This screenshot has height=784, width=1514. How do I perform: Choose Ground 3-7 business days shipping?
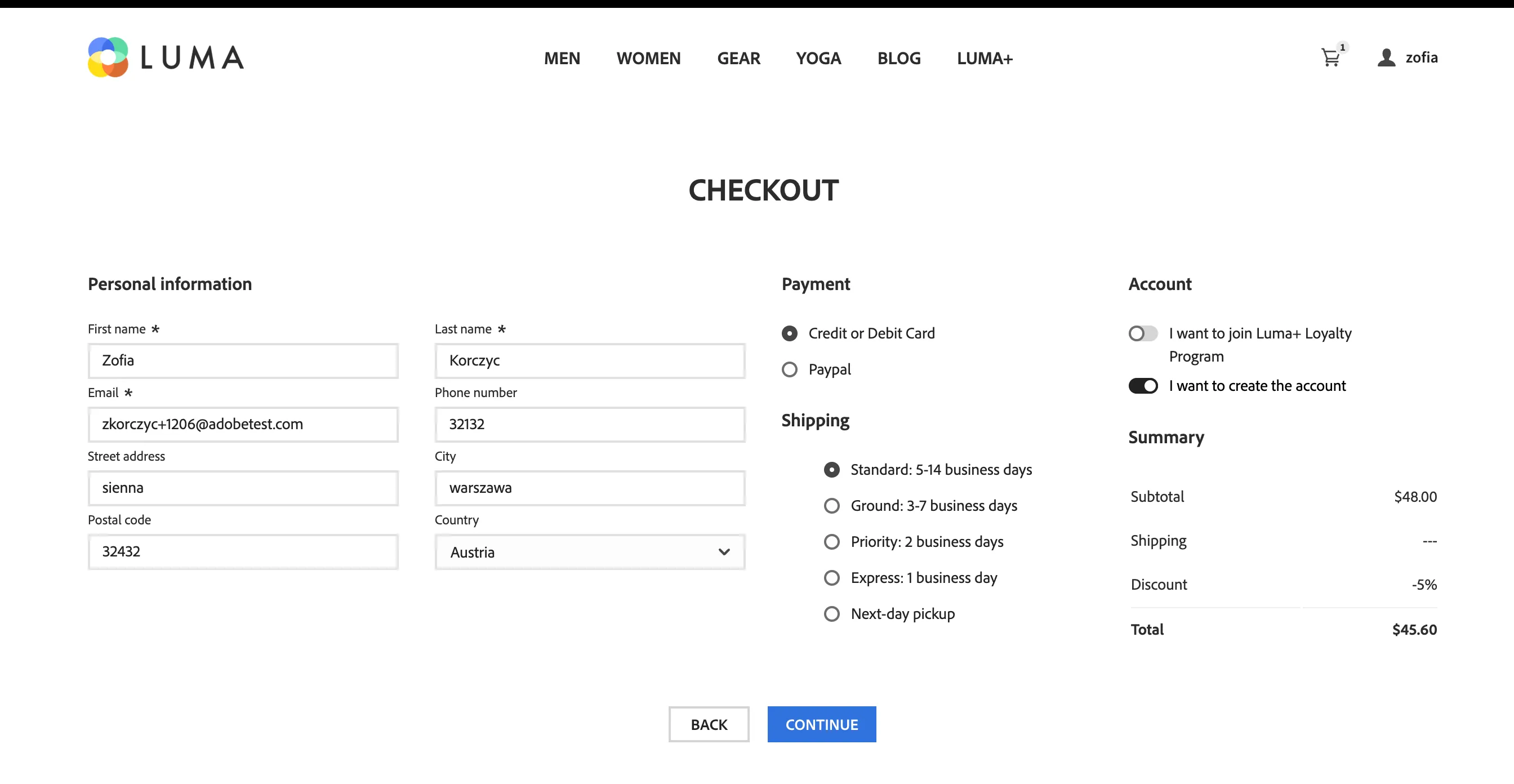(x=832, y=505)
